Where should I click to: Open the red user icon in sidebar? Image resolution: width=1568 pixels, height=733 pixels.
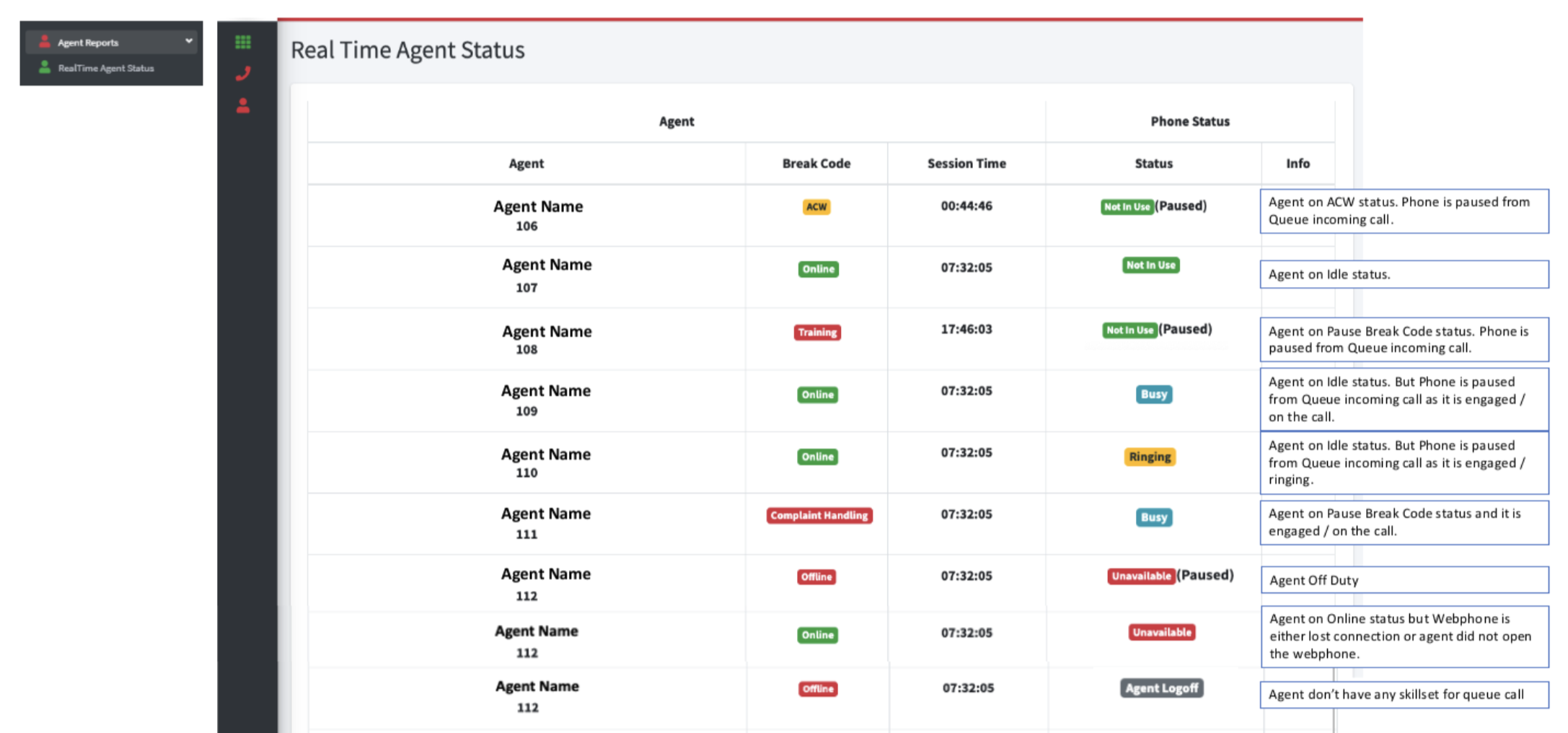coord(243,106)
